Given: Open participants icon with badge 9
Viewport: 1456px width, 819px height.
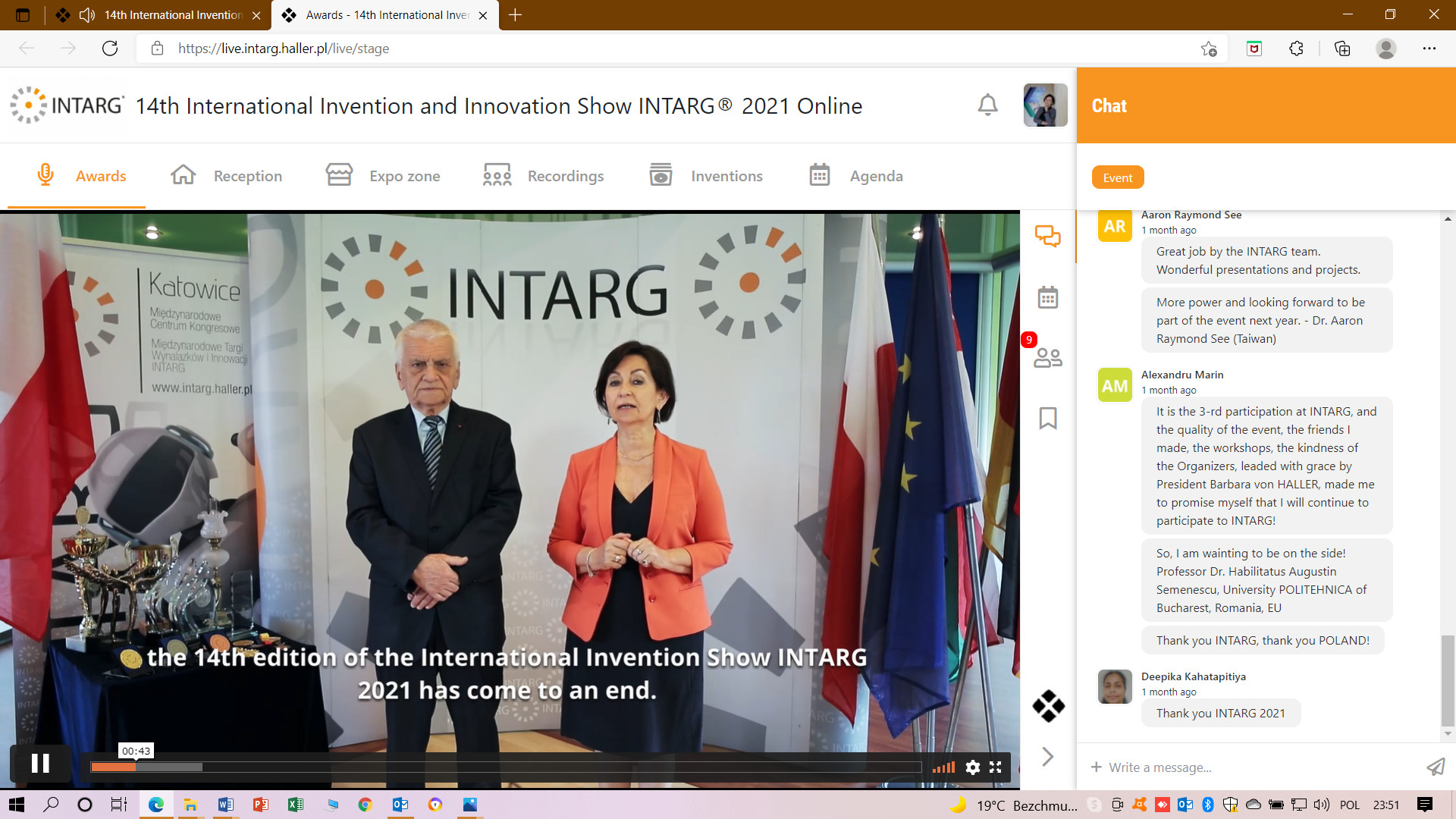Looking at the screenshot, I should tap(1048, 357).
